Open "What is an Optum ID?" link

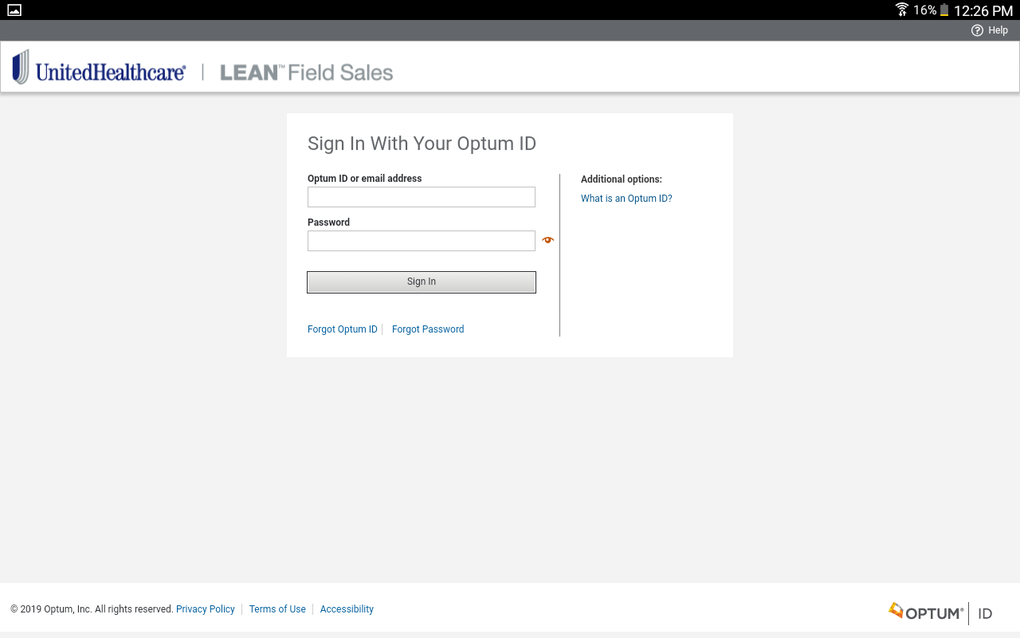point(626,199)
